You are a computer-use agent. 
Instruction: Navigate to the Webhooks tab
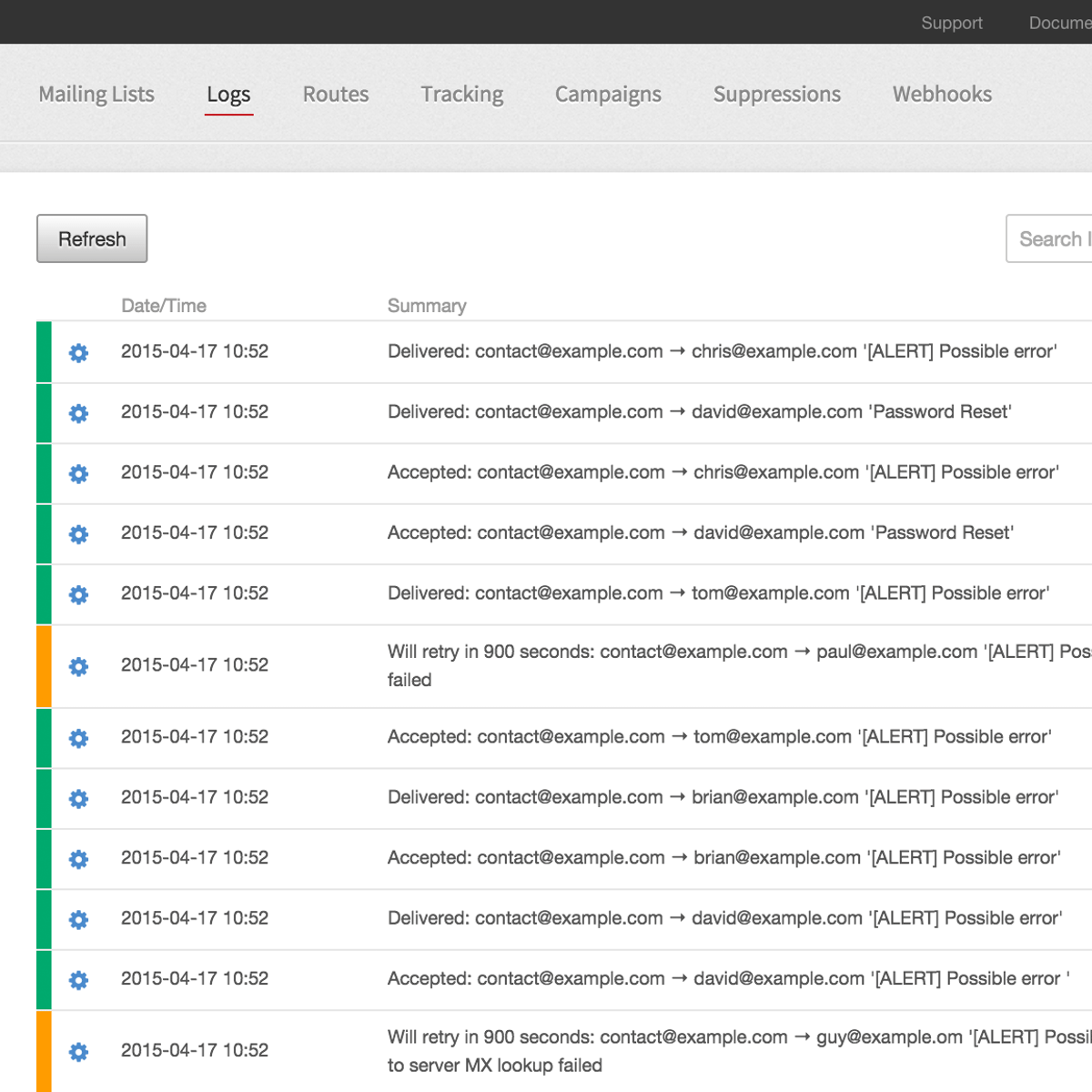point(942,95)
